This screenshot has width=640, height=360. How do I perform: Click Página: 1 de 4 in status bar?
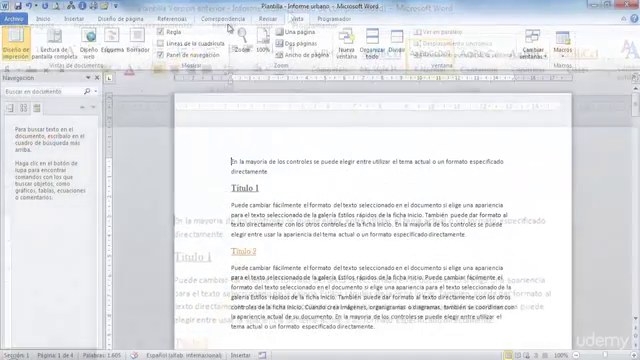tap(56, 356)
